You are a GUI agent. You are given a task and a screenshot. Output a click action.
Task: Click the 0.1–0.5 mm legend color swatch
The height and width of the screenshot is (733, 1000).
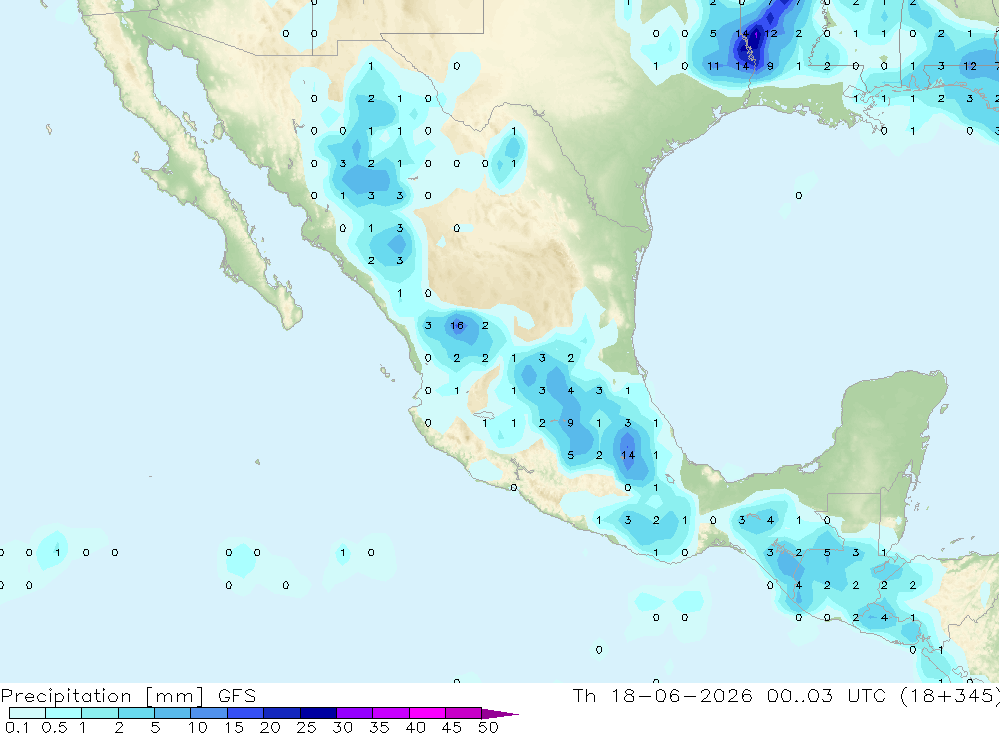(x=27, y=713)
